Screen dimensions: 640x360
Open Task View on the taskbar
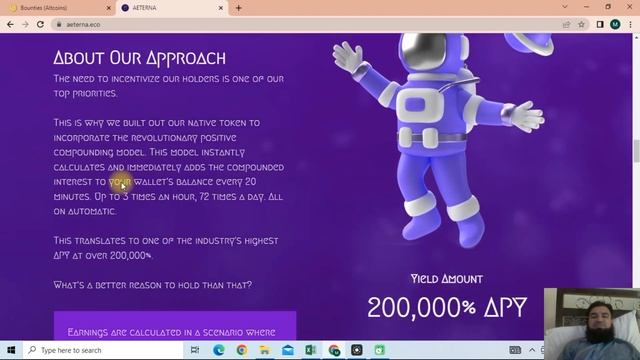click(x=195, y=350)
